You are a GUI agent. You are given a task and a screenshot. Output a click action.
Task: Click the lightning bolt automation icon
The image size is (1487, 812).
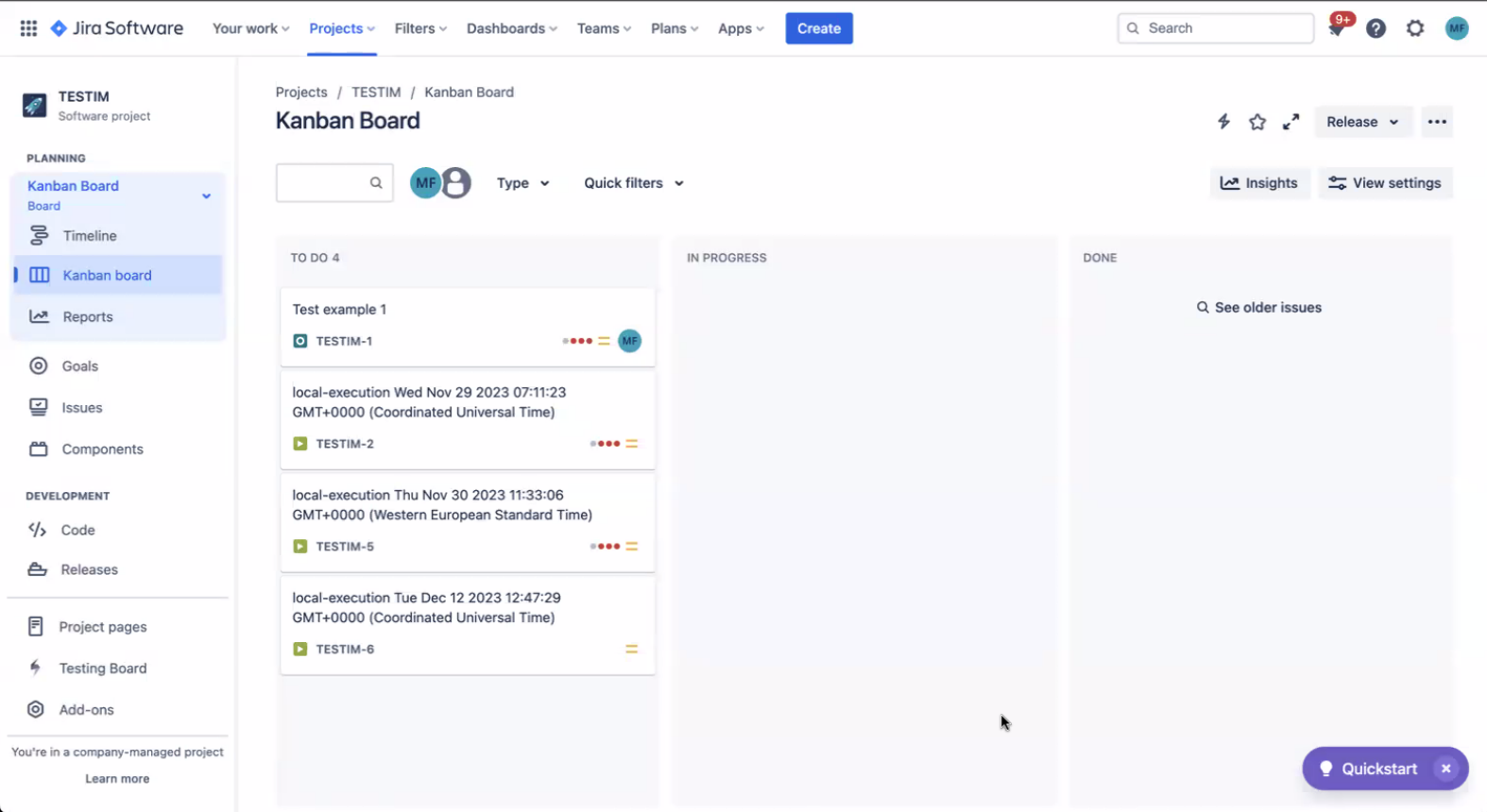(x=1223, y=122)
